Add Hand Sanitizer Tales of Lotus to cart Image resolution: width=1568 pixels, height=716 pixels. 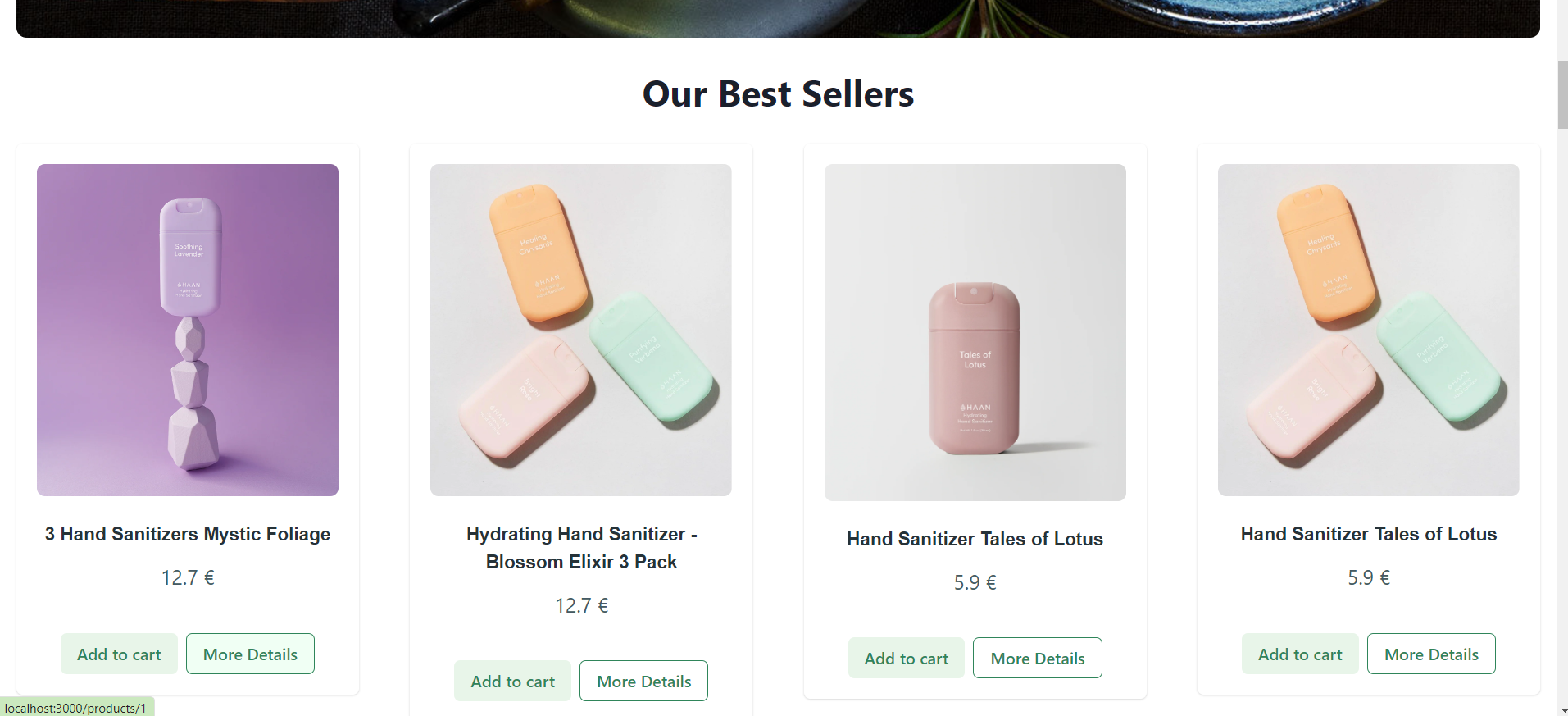(906, 658)
